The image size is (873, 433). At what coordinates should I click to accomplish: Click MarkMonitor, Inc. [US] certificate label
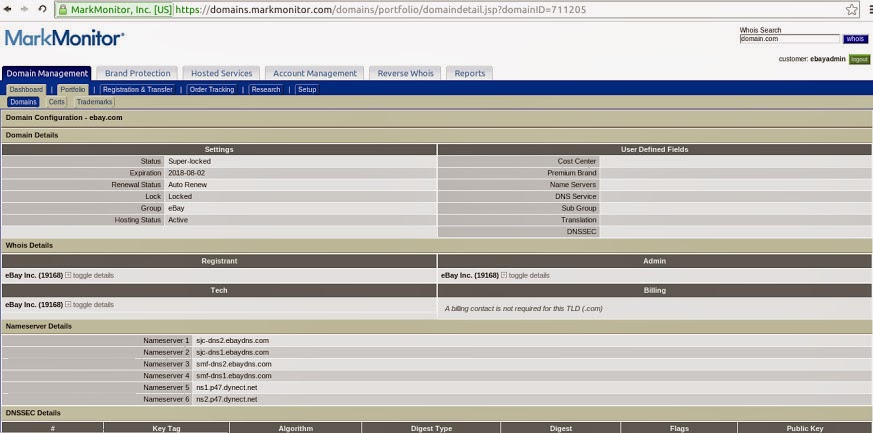click(x=121, y=9)
